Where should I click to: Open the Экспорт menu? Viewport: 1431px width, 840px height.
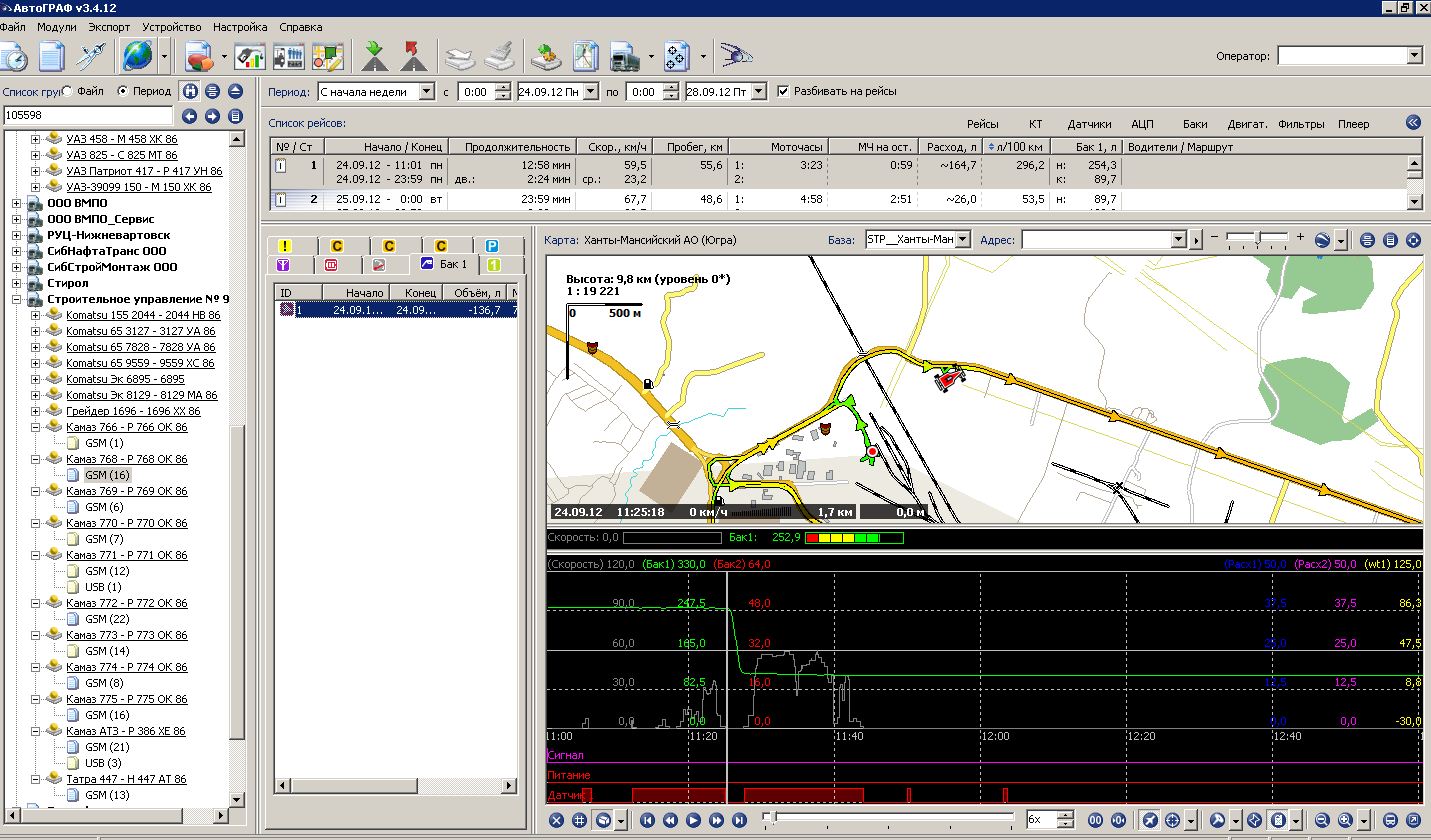coord(109,27)
